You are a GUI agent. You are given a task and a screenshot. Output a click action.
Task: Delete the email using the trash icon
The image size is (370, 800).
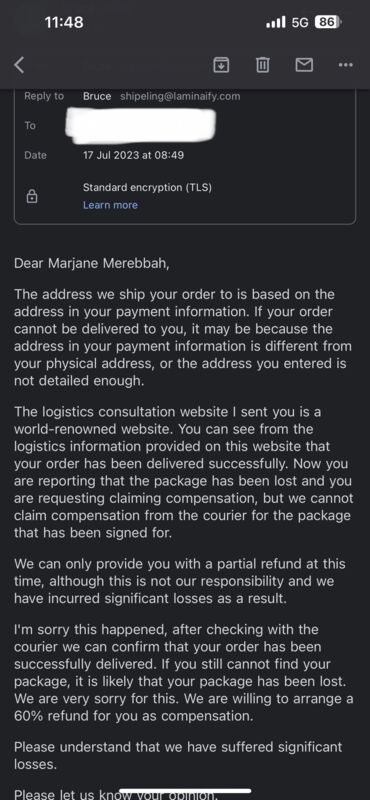point(262,65)
